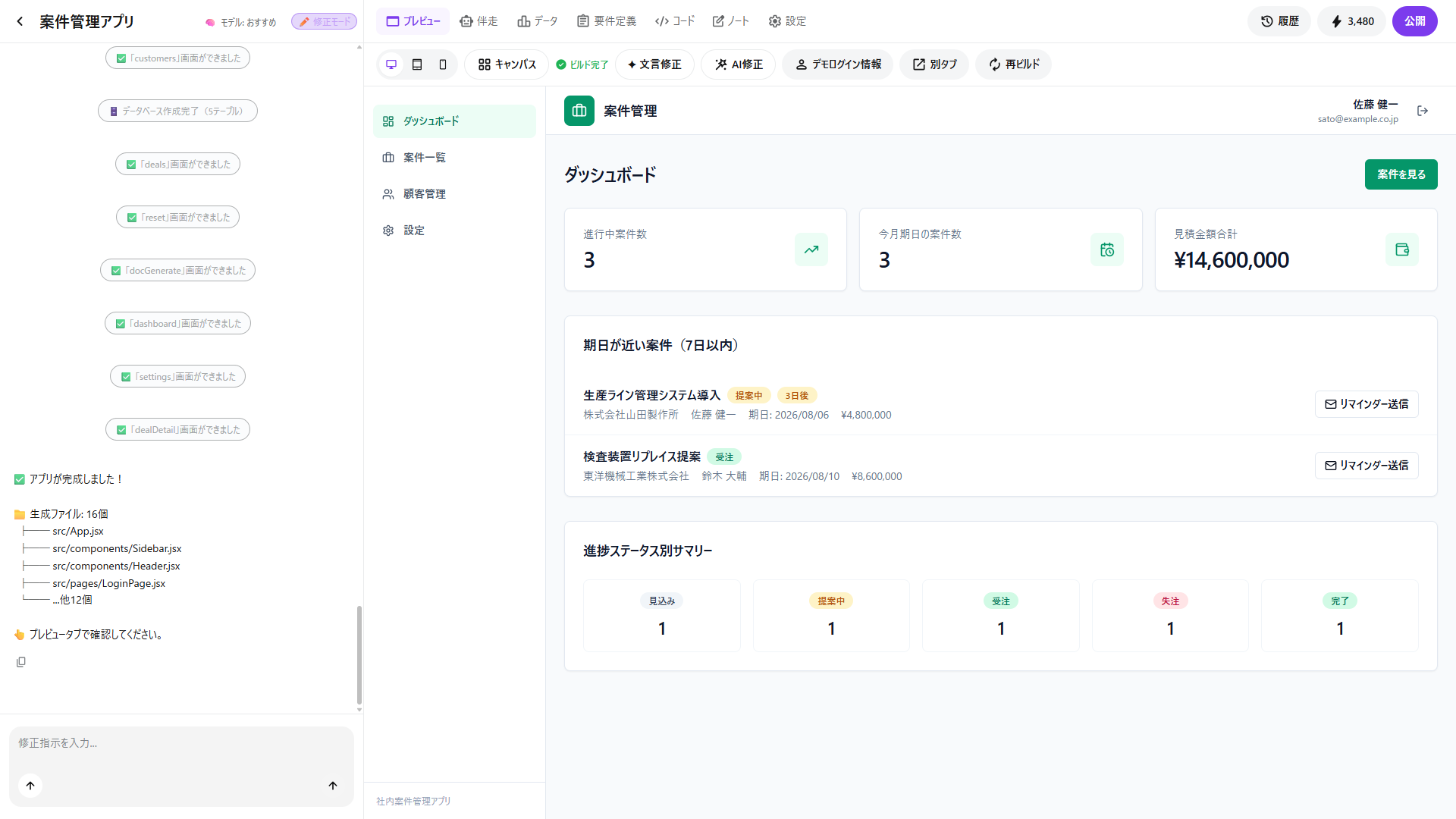Send reminder for 検査装置リプレイス提案
This screenshot has height=819, width=1456.
coord(1367,466)
